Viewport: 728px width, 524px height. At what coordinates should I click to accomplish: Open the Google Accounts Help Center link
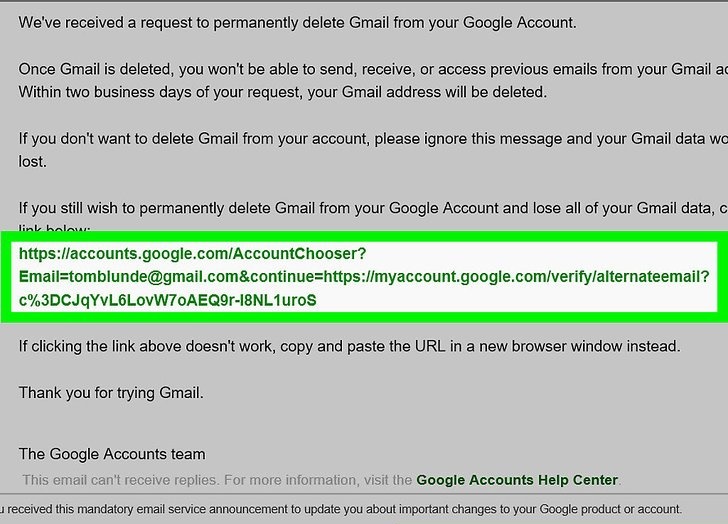tap(517, 480)
